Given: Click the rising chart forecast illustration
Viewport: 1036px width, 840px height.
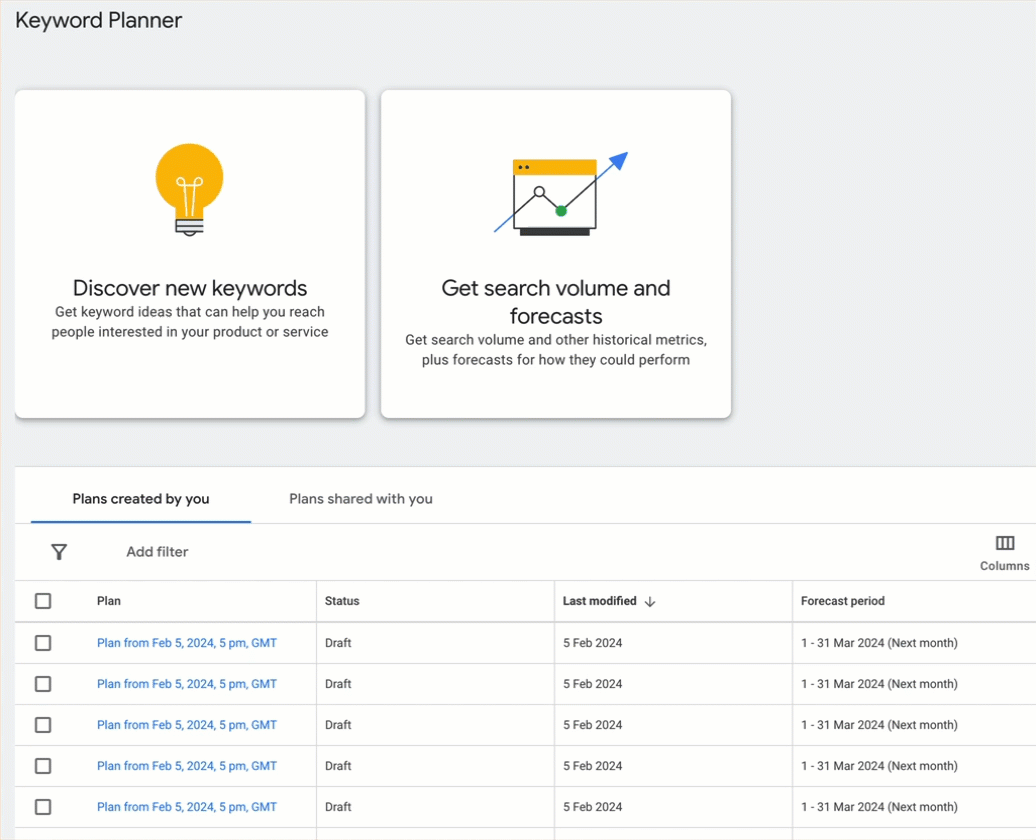Looking at the screenshot, I should click(556, 193).
